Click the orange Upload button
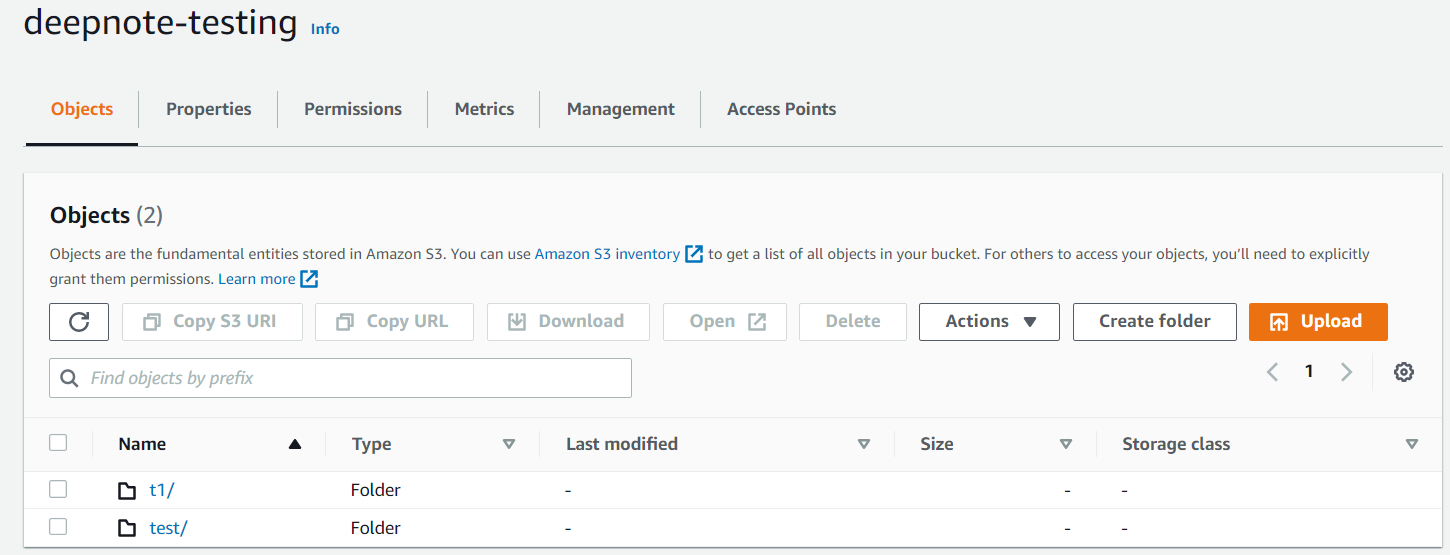This screenshot has height=555, width=1450. pos(1318,322)
